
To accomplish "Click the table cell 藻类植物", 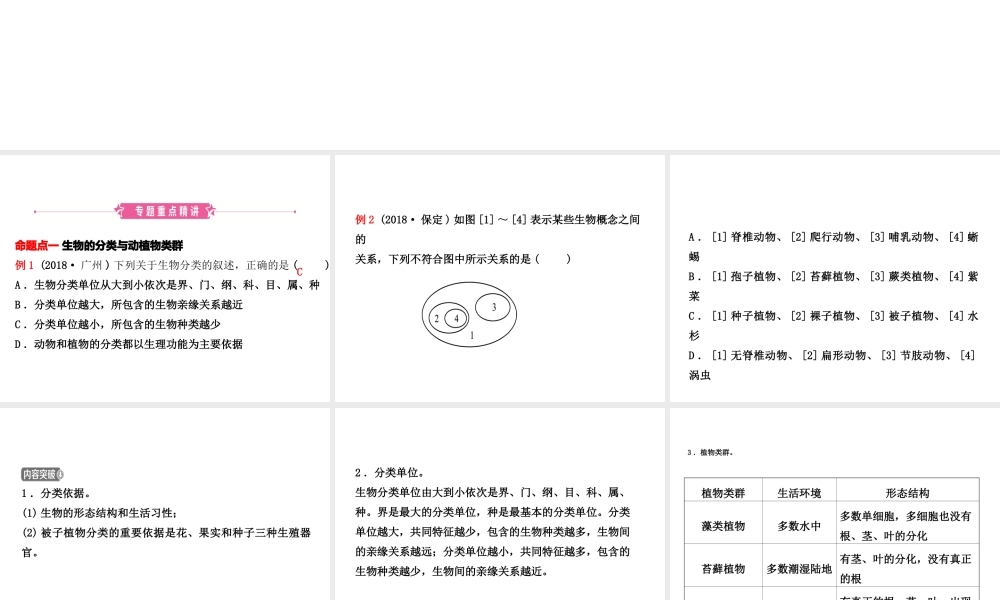I will pyautogui.click(x=723, y=526).
